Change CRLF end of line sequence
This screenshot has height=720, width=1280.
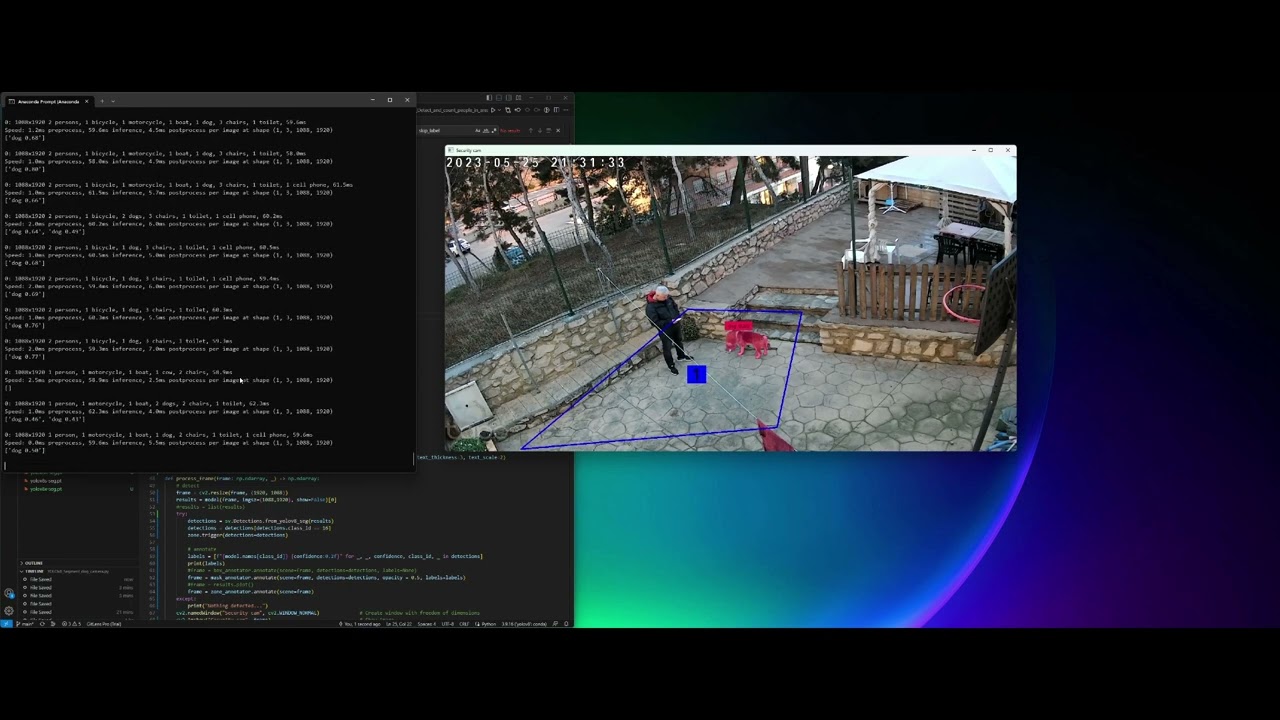tap(464, 624)
